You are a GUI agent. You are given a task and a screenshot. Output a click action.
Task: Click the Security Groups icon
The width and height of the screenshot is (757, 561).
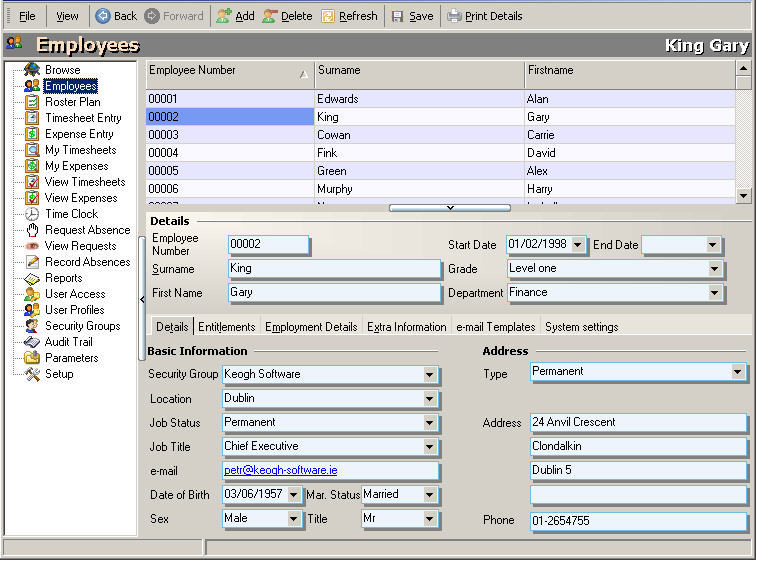pyautogui.click(x=32, y=325)
